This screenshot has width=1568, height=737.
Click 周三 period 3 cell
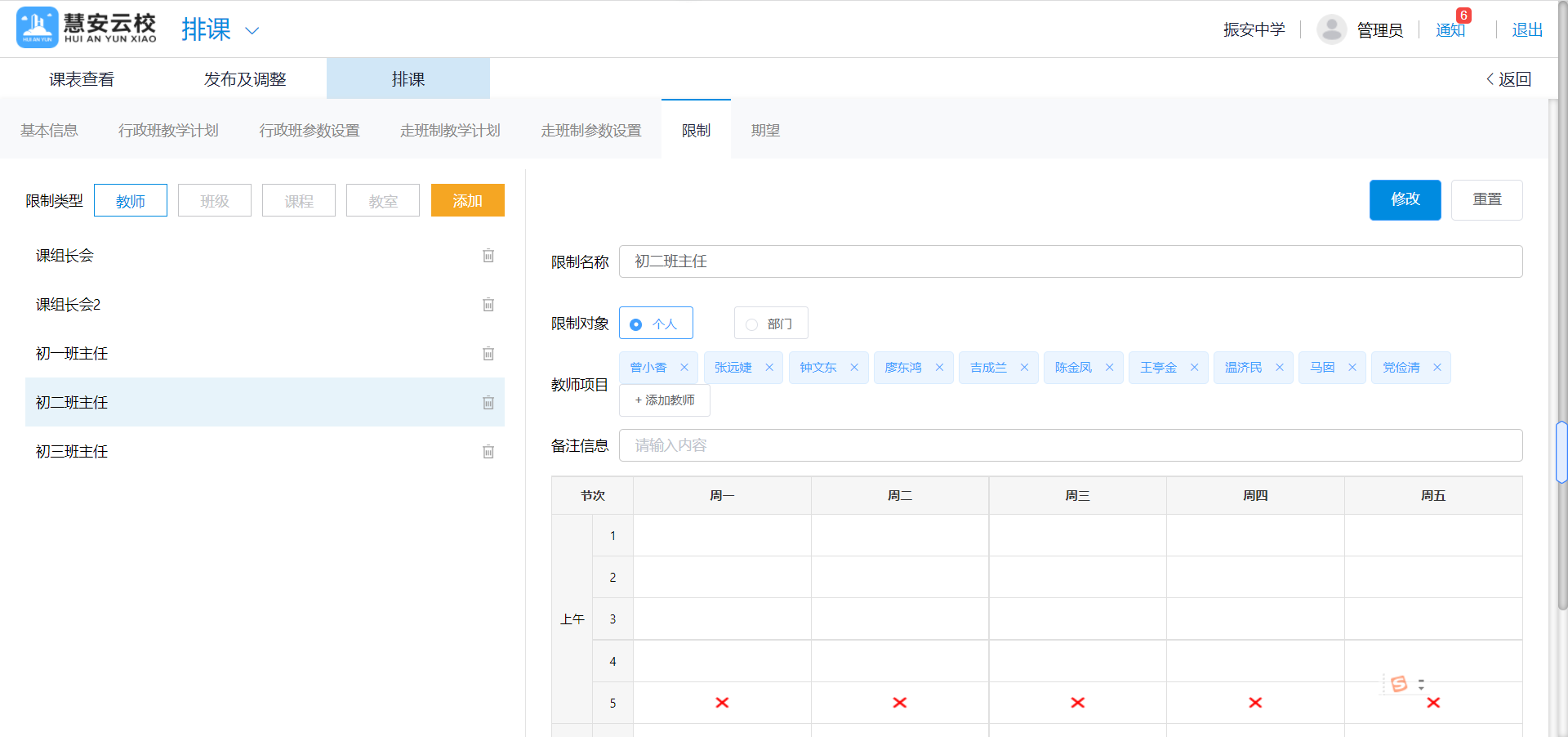click(x=1078, y=619)
